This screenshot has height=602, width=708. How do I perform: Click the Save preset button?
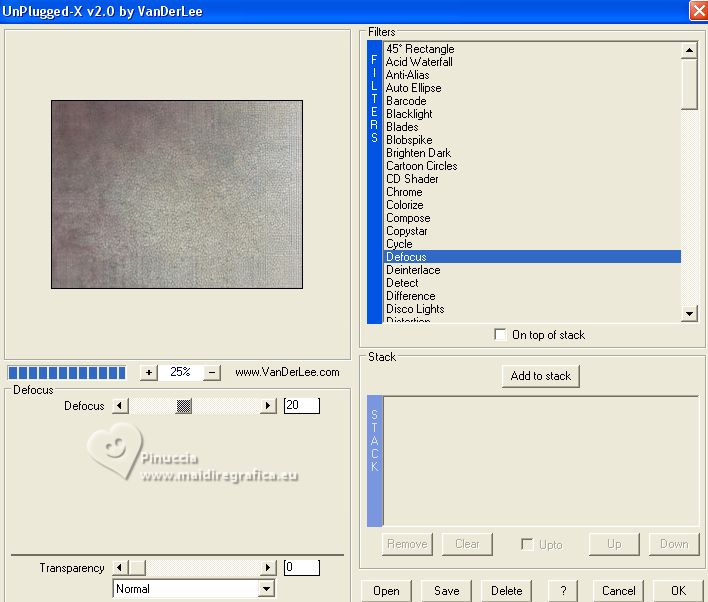pyautogui.click(x=446, y=591)
